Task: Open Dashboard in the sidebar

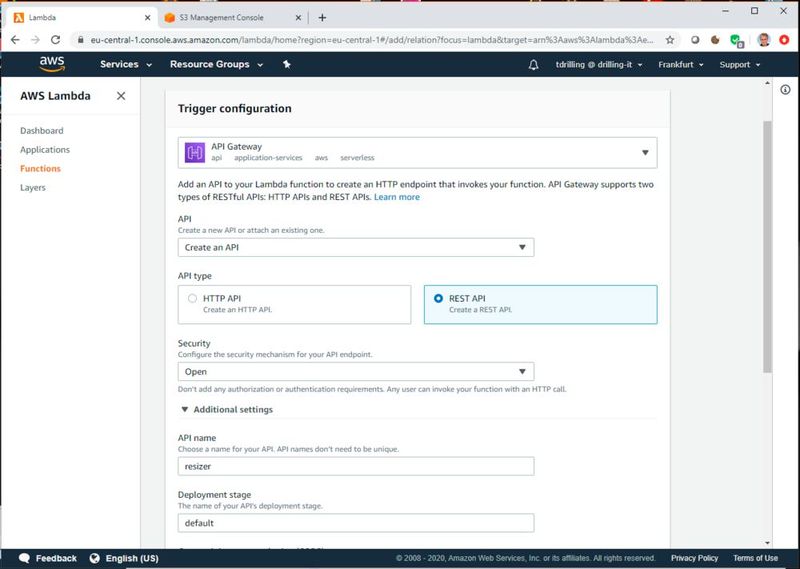Action: (42, 131)
